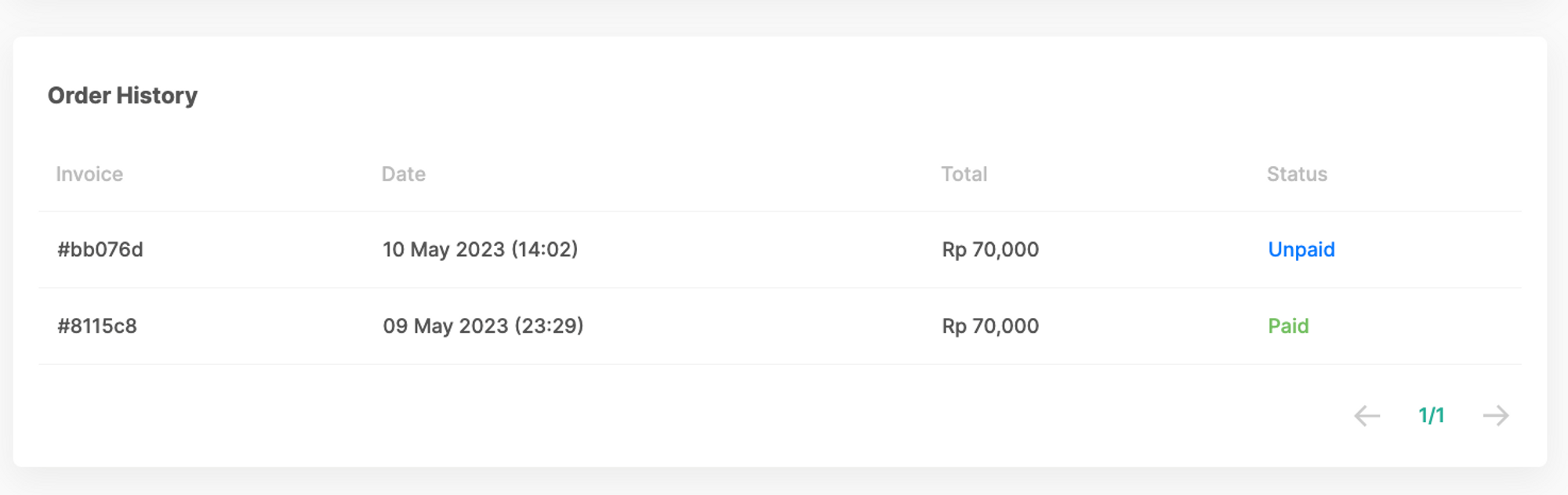Click the Rp 70,000 amount beside Paid

click(990, 326)
